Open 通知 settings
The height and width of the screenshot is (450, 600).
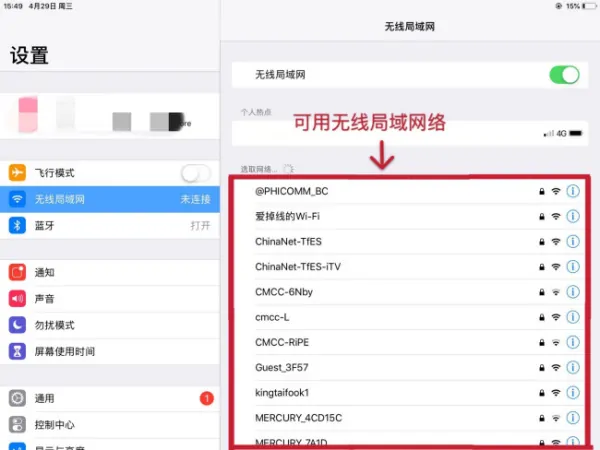pyautogui.click(x=110, y=272)
